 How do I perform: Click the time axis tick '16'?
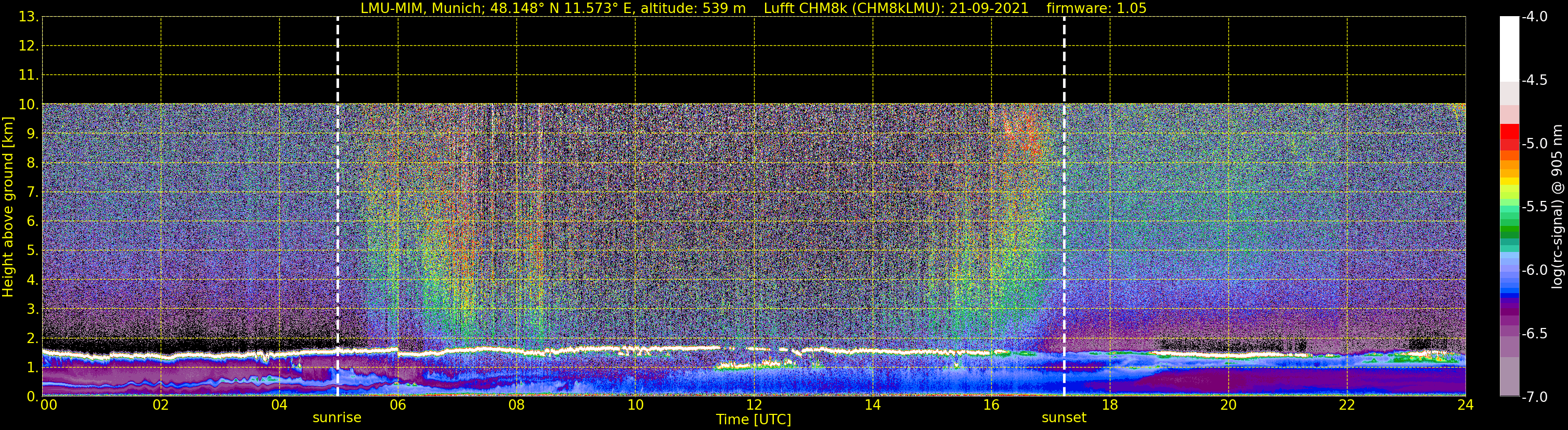(x=992, y=405)
